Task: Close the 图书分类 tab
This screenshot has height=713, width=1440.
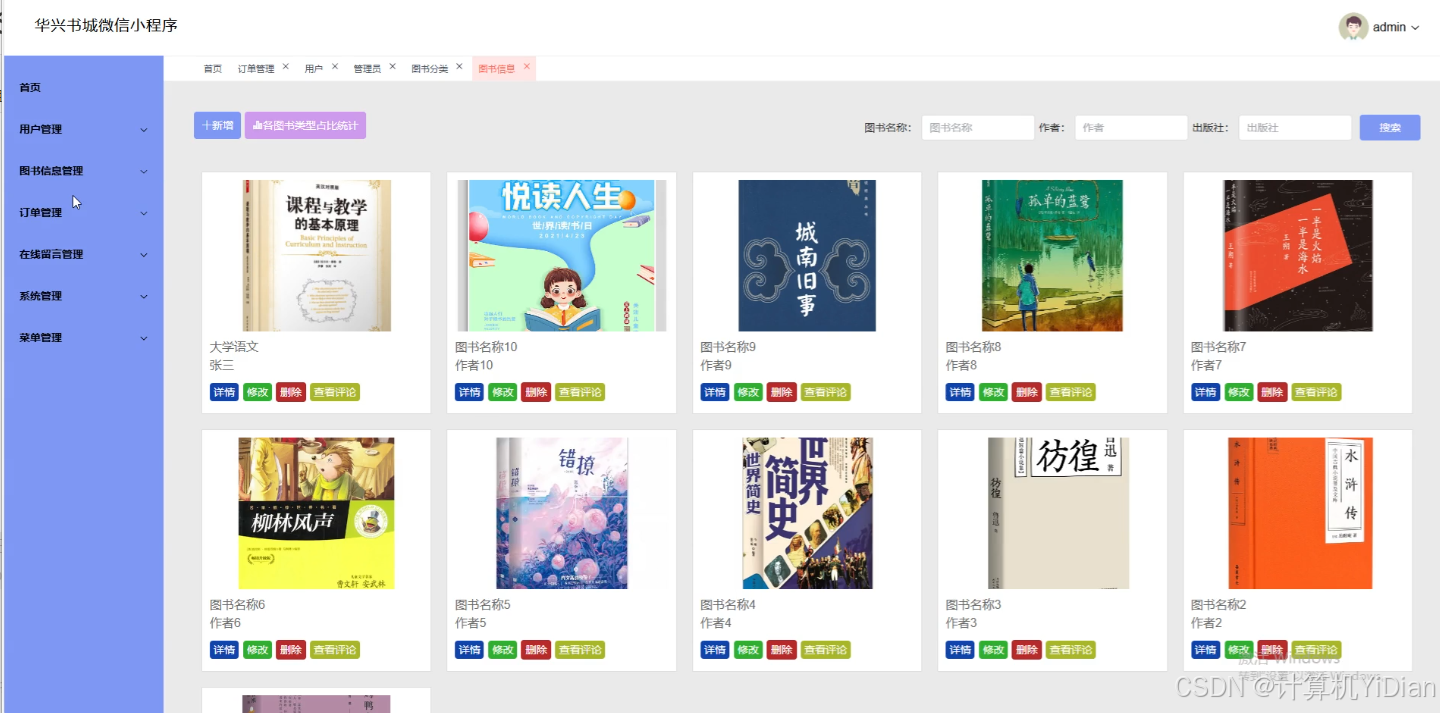Action: point(459,67)
